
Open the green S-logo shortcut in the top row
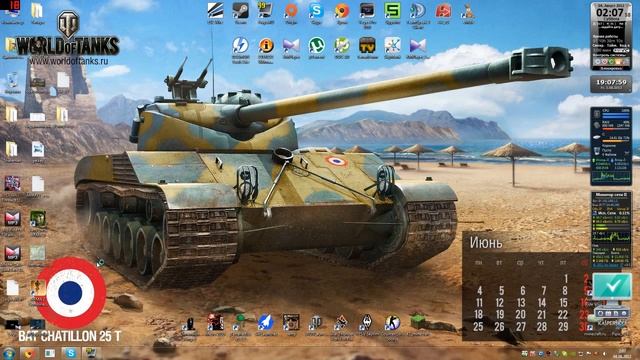[x=392, y=11]
